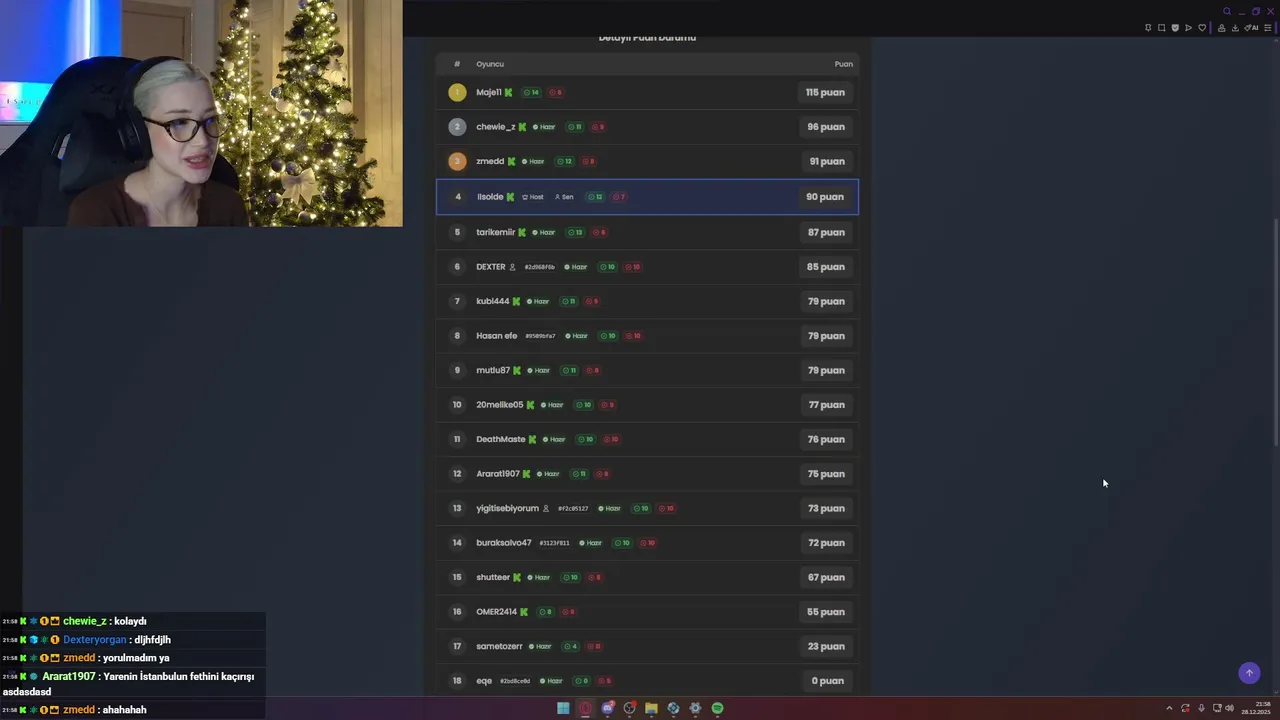Open the easy setup sliders icon

(1268, 28)
